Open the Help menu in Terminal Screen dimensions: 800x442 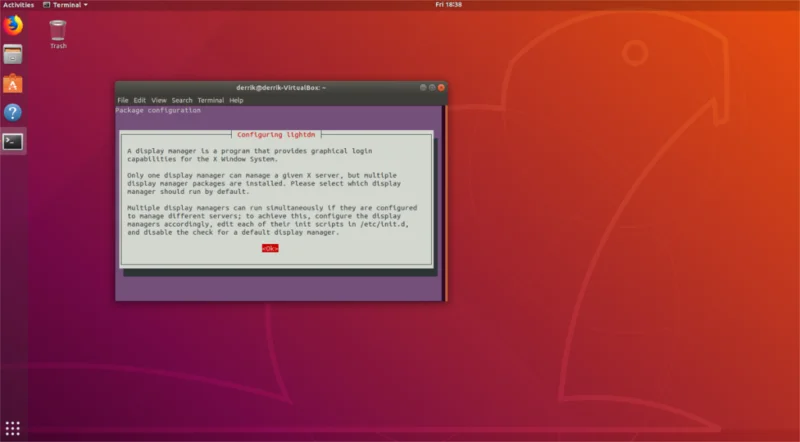(x=236, y=100)
